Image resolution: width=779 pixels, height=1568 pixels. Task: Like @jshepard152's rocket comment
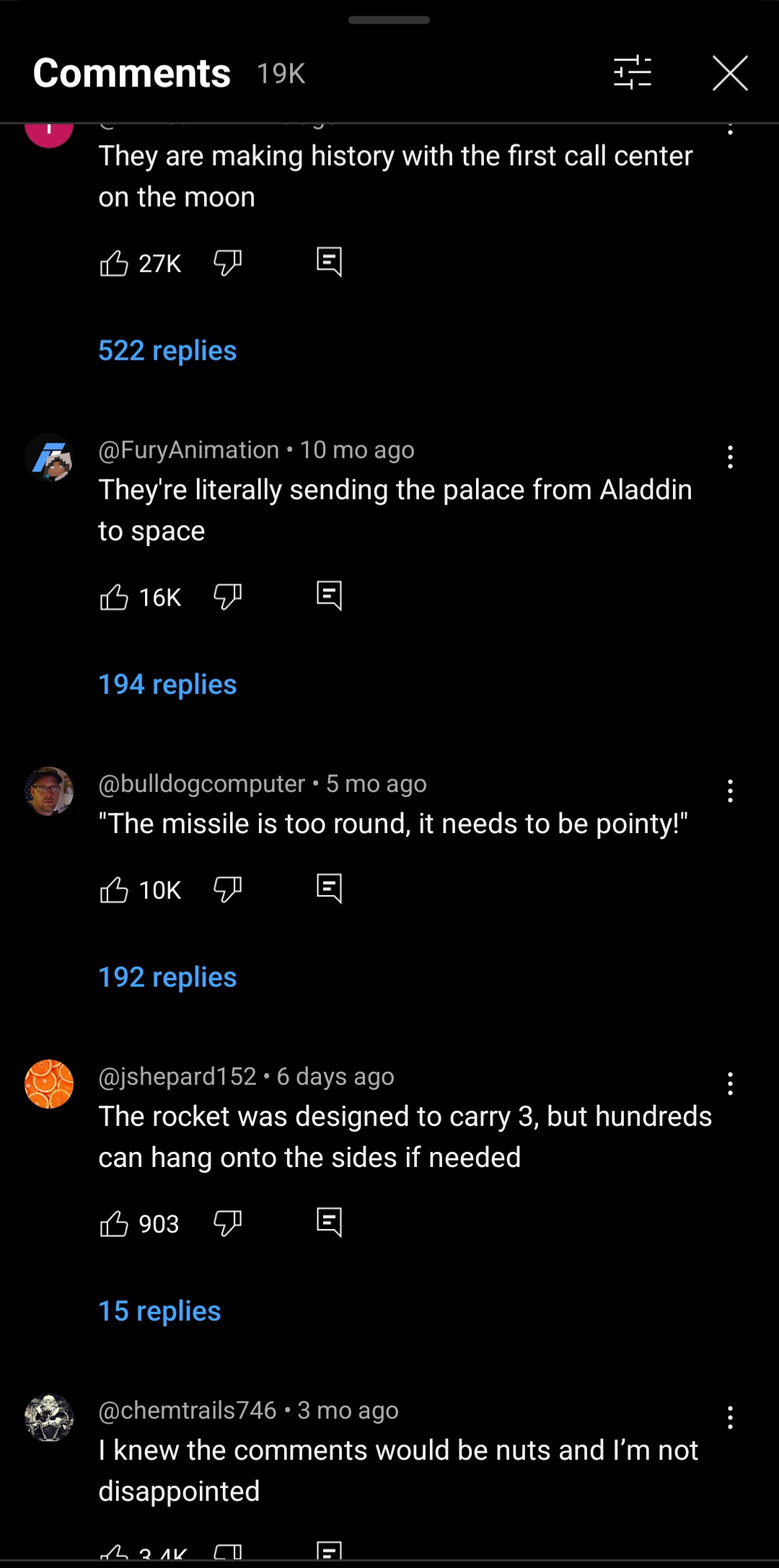click(115, 1223)
